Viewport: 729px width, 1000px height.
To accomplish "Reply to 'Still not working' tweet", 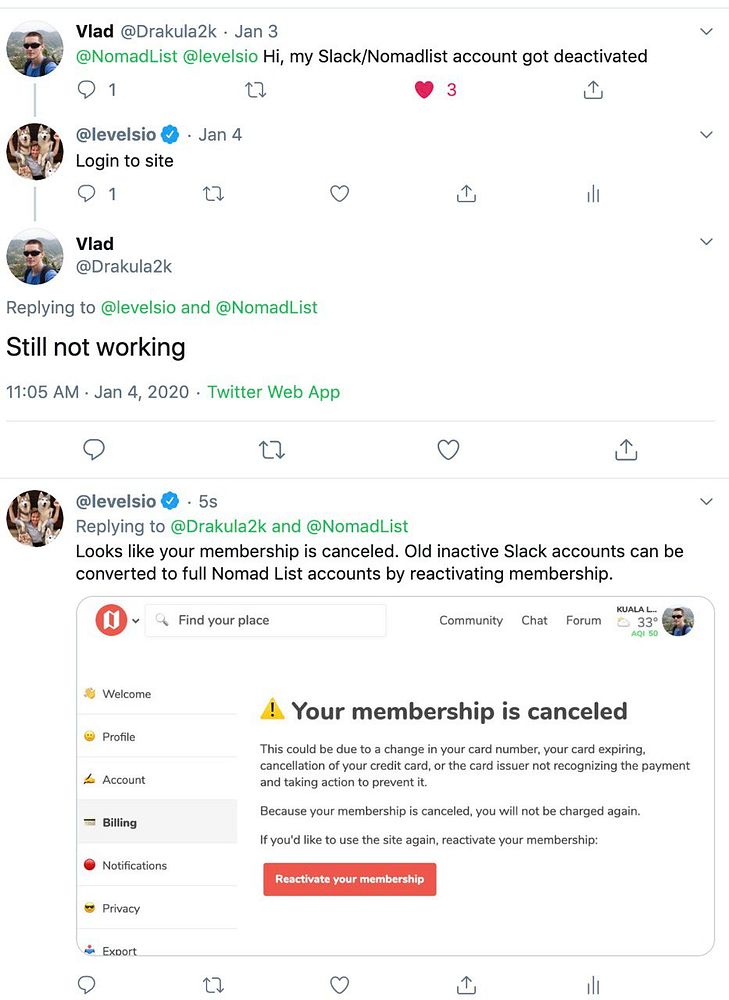I will point(94,450).
